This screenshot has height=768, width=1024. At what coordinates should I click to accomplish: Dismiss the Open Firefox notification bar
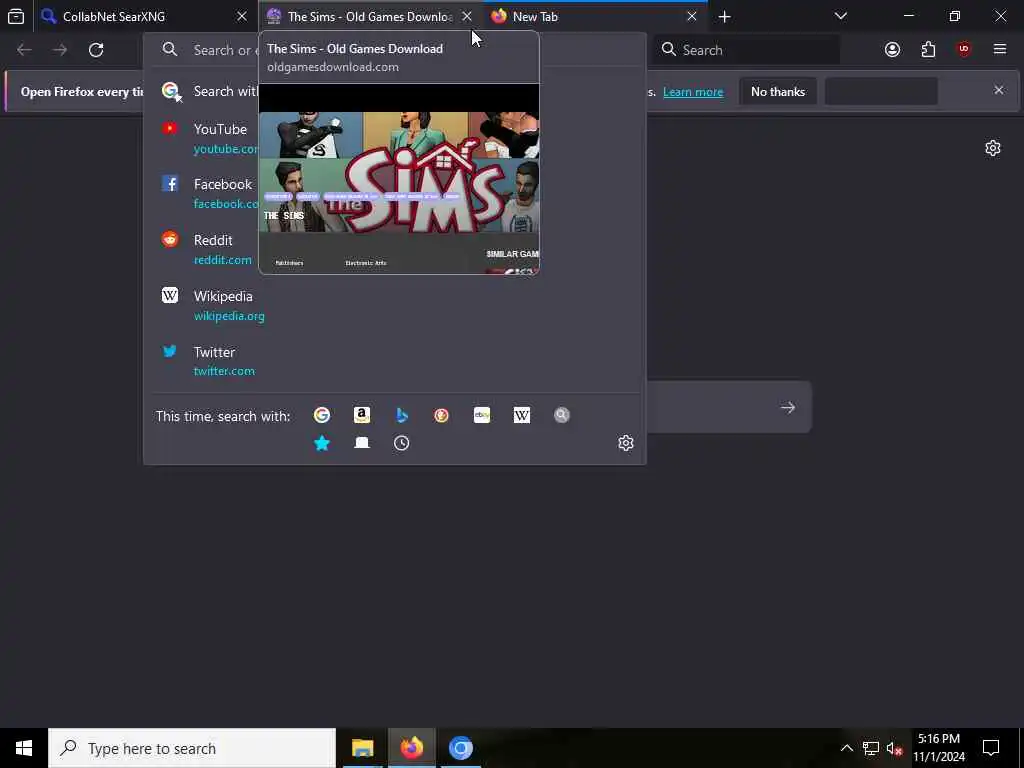pyautogui.click(x=999, y=90)
